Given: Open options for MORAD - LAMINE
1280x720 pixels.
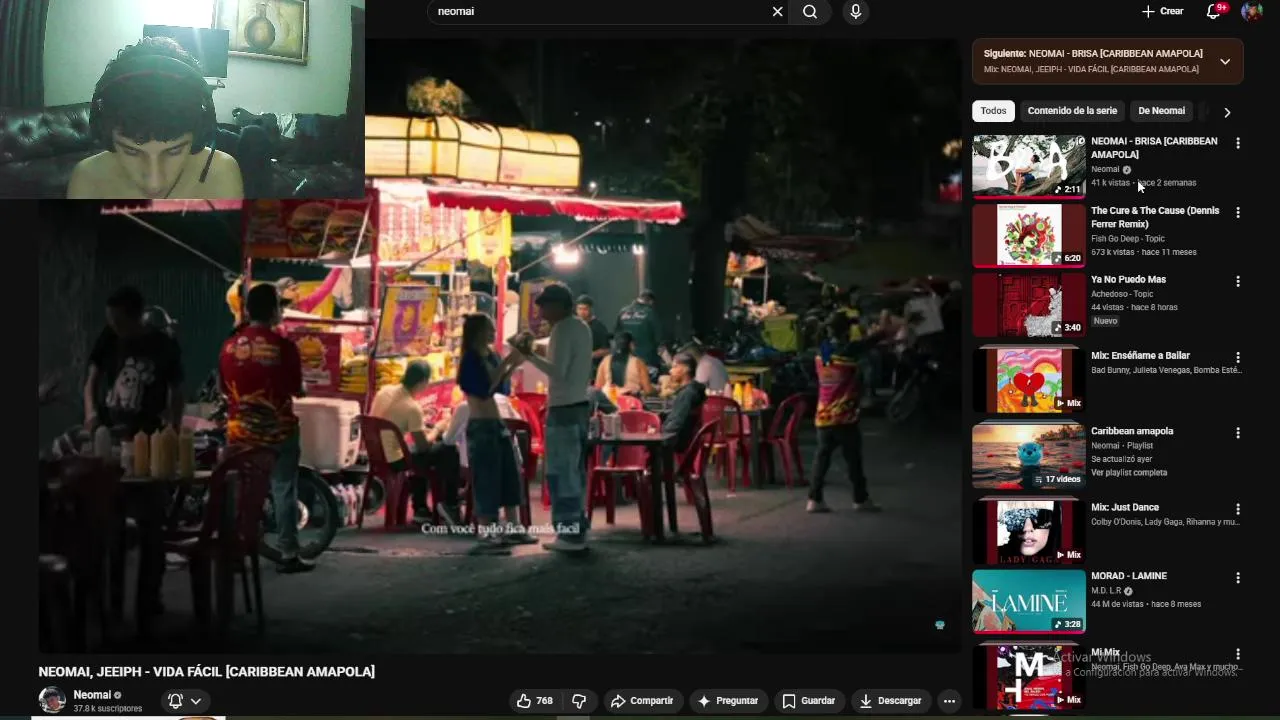Looking at the screenshot, I should coord(1238,578).
